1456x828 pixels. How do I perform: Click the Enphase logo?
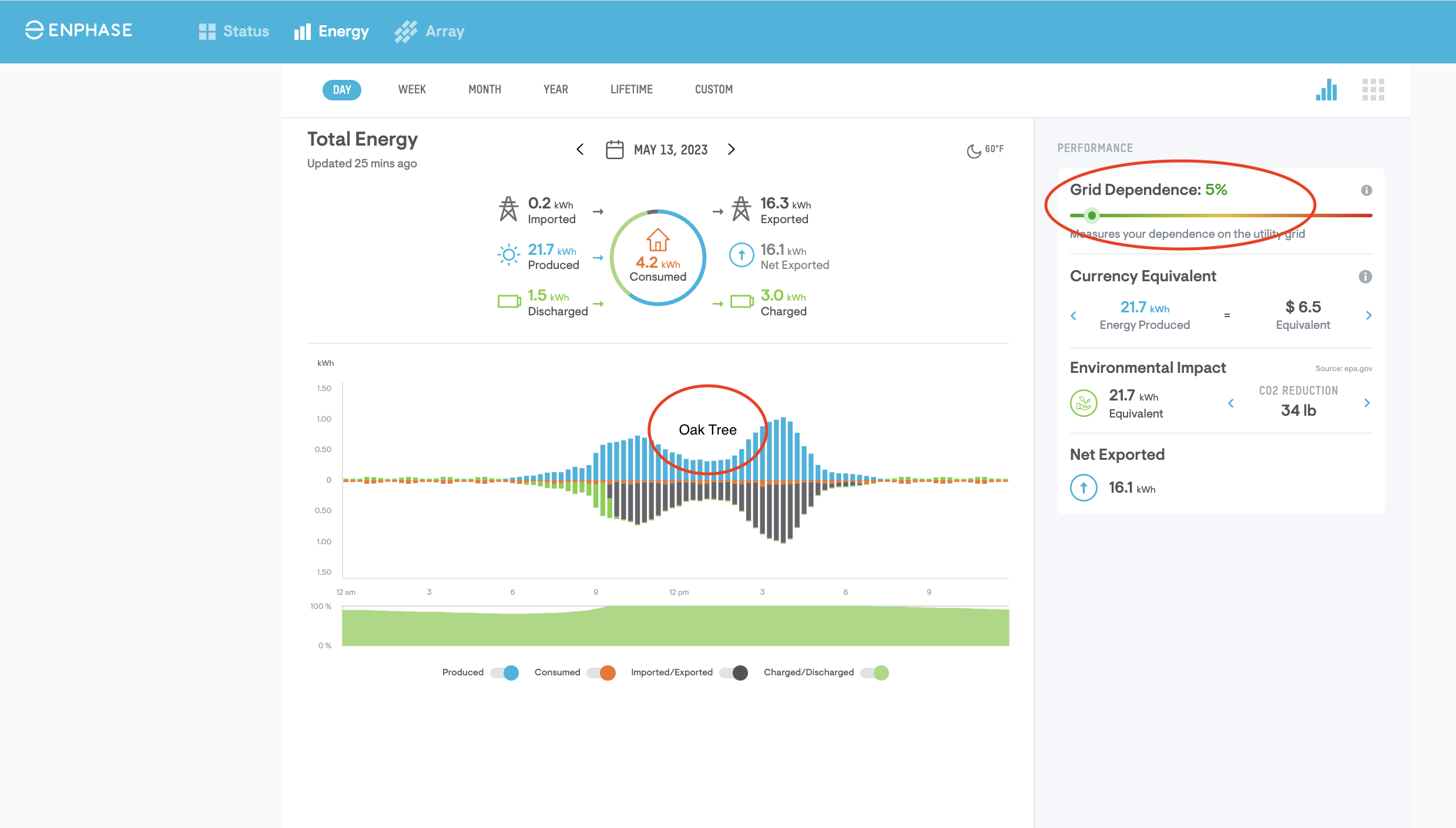(79, 31)
